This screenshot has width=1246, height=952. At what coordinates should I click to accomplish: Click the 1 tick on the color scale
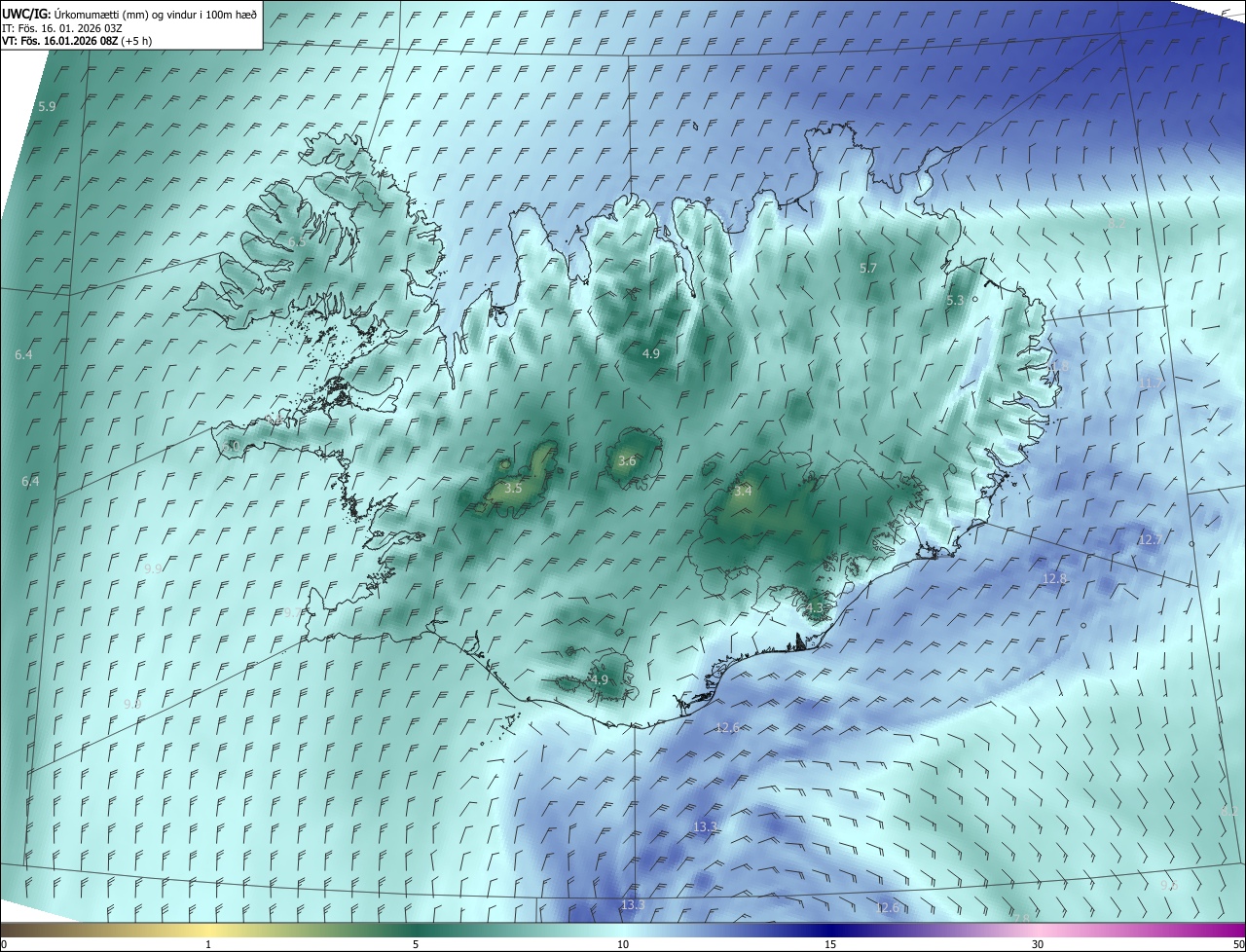208,944
